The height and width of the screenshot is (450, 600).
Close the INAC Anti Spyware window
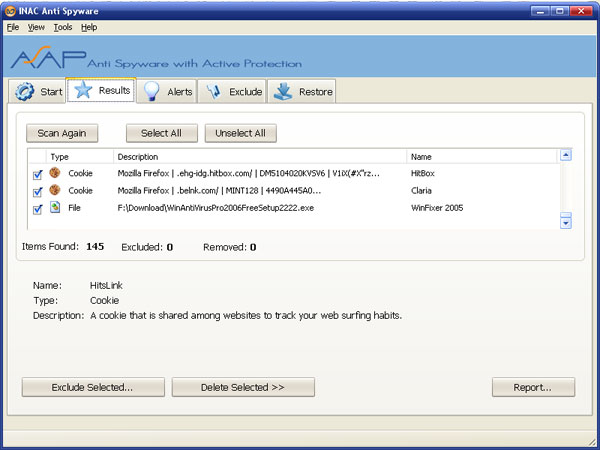[x=581, y=11]
